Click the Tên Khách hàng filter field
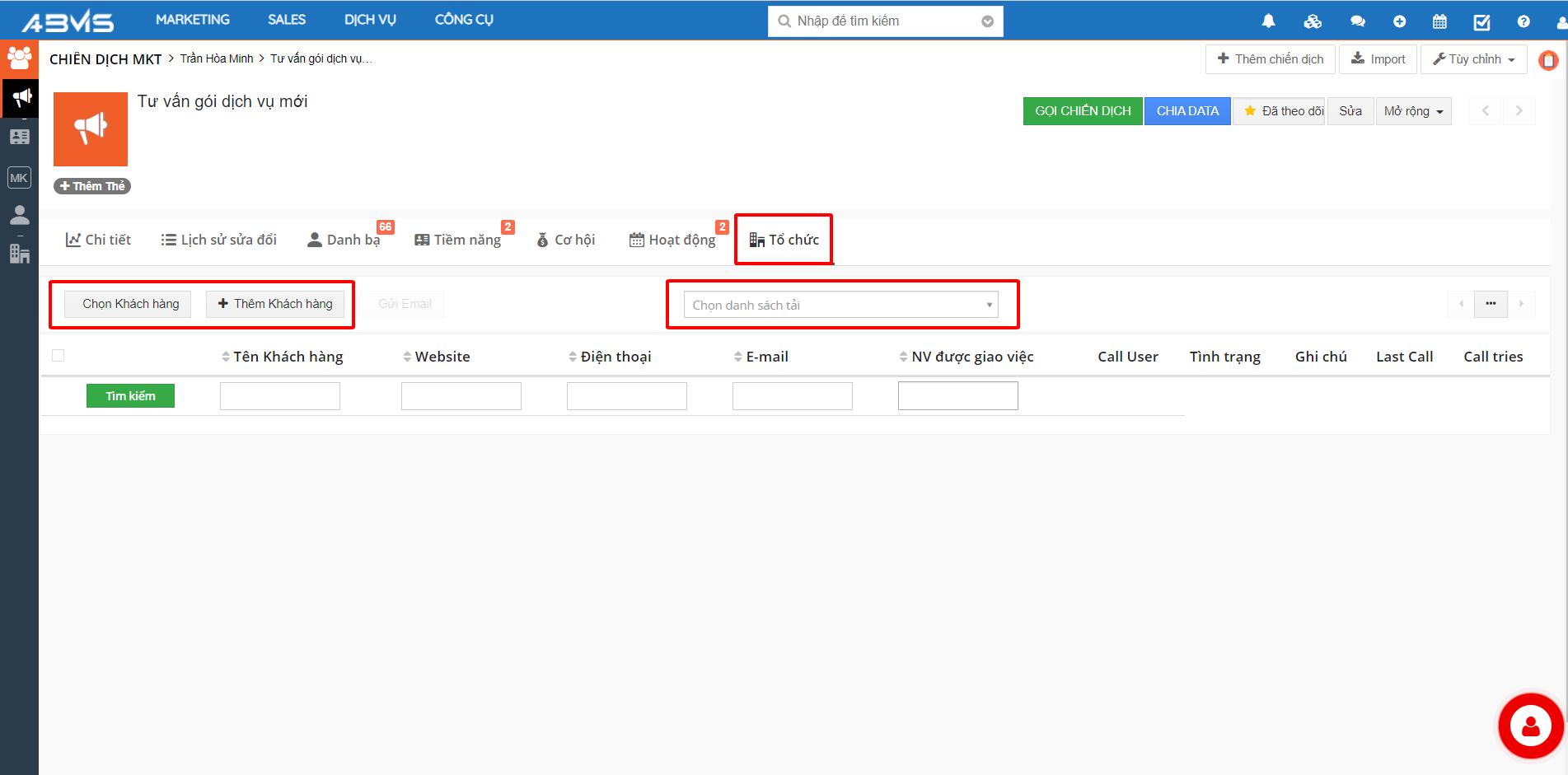This screenshot has height=775, width=1568. pyautogui.click(x=280, y=396)
